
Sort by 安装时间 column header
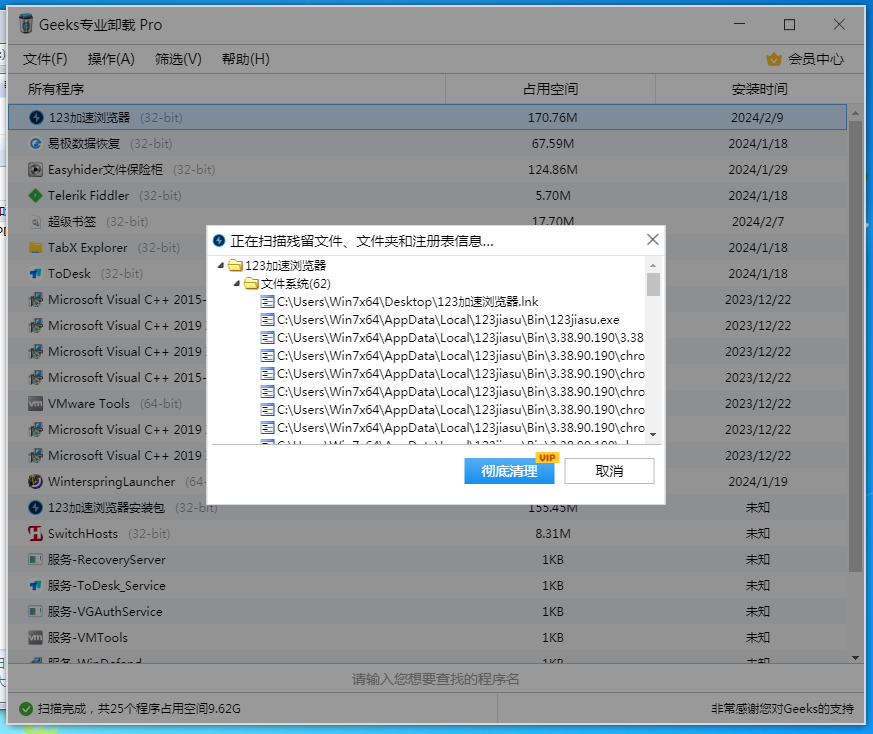(x=759, y=89)
